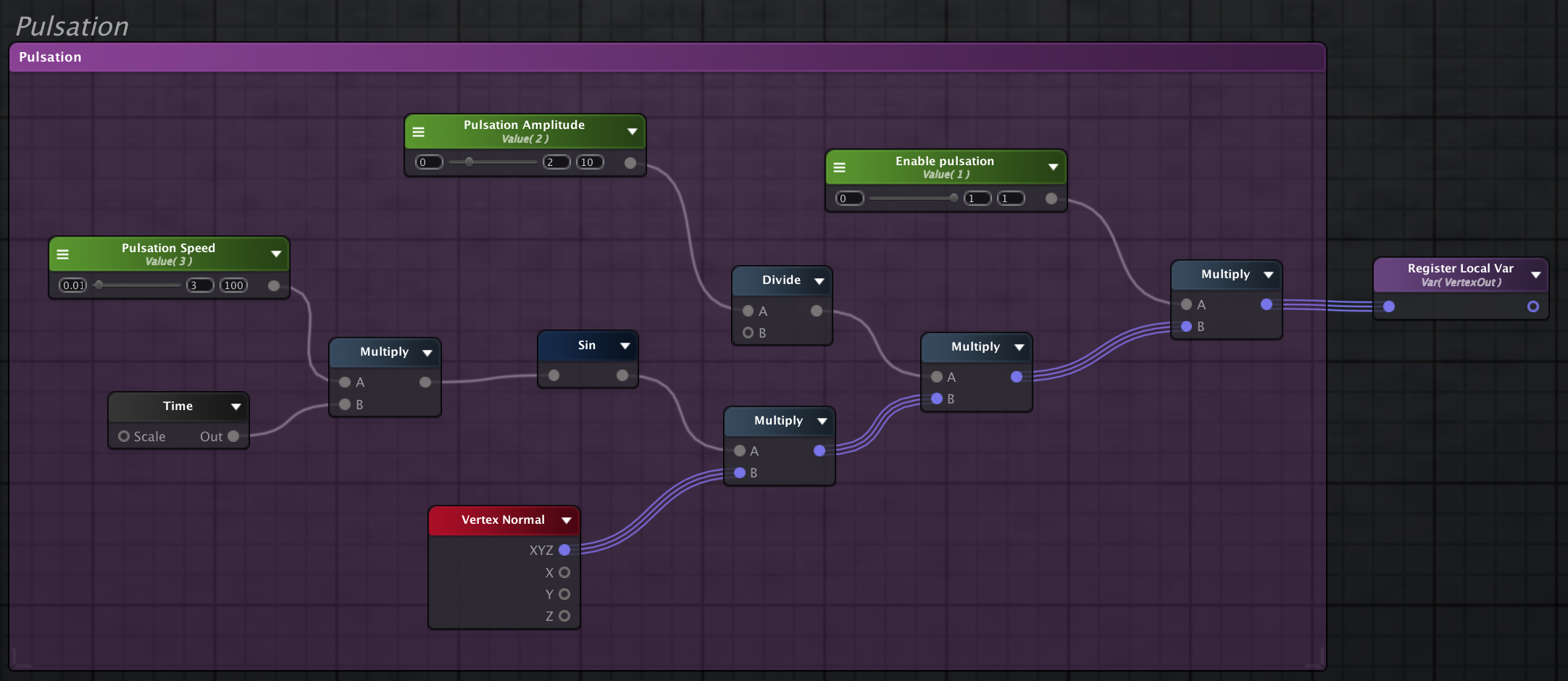Click Enable pulsation min value field 0
1568x681 pixels.
click(x=850, y=199)
